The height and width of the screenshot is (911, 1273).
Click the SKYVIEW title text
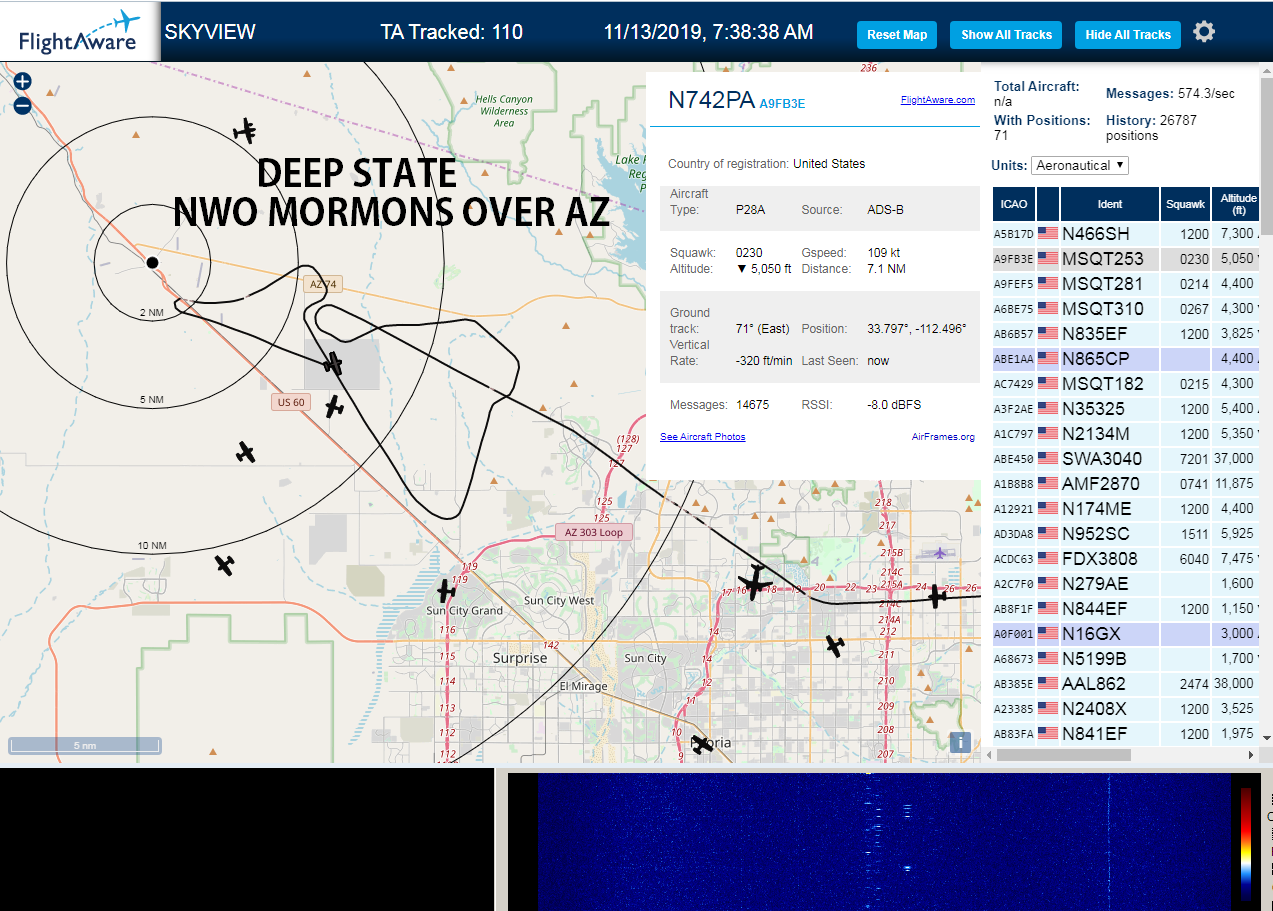(210, 32)
